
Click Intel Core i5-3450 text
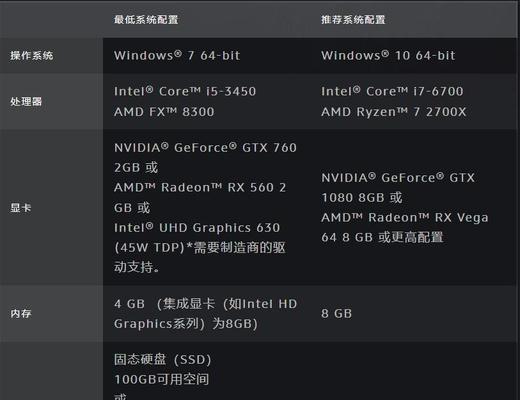click(x=185, y=91)
